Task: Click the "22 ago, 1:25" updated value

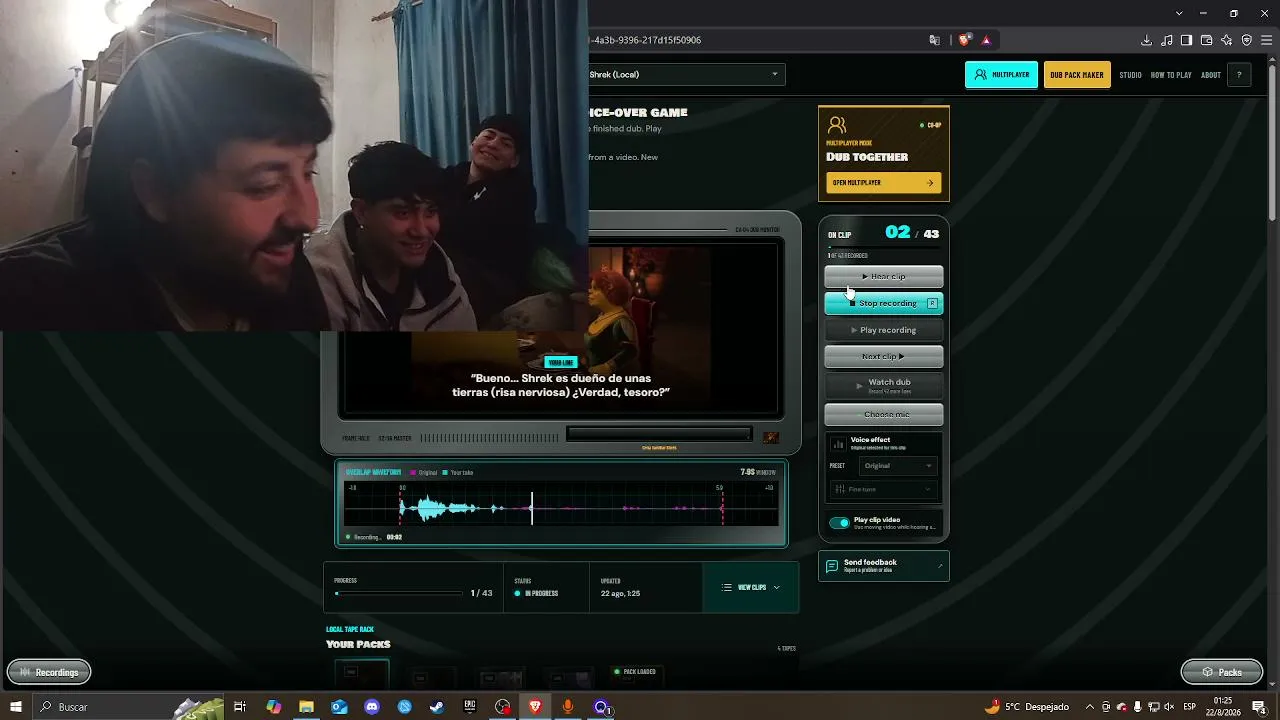Action: tap(620, 594)
